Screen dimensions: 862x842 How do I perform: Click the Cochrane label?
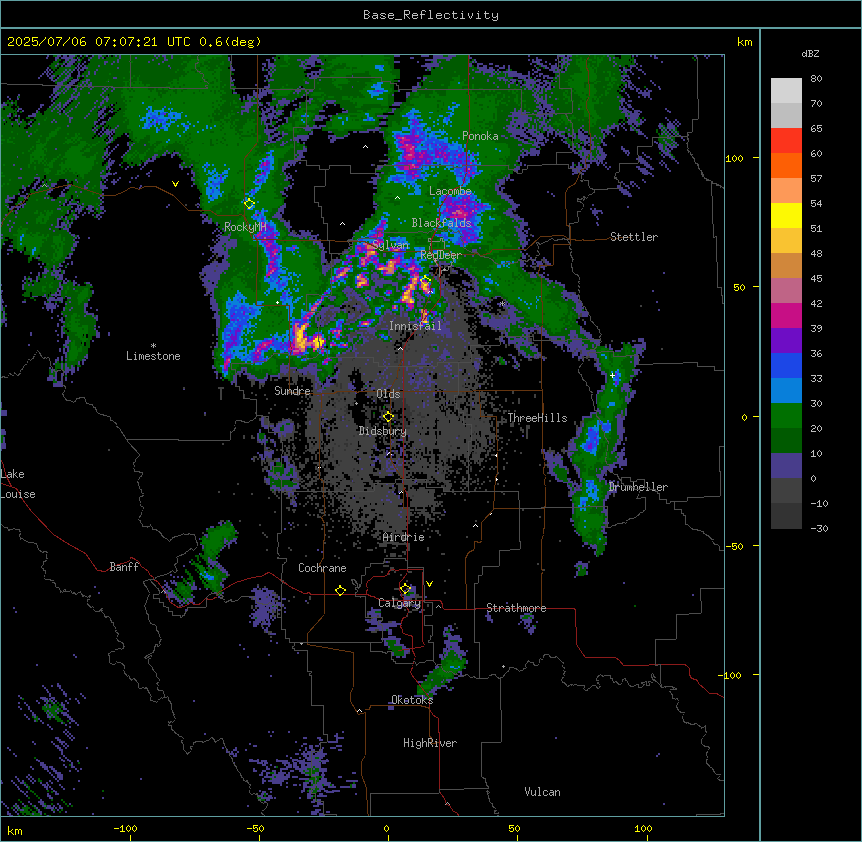[322, 568]
